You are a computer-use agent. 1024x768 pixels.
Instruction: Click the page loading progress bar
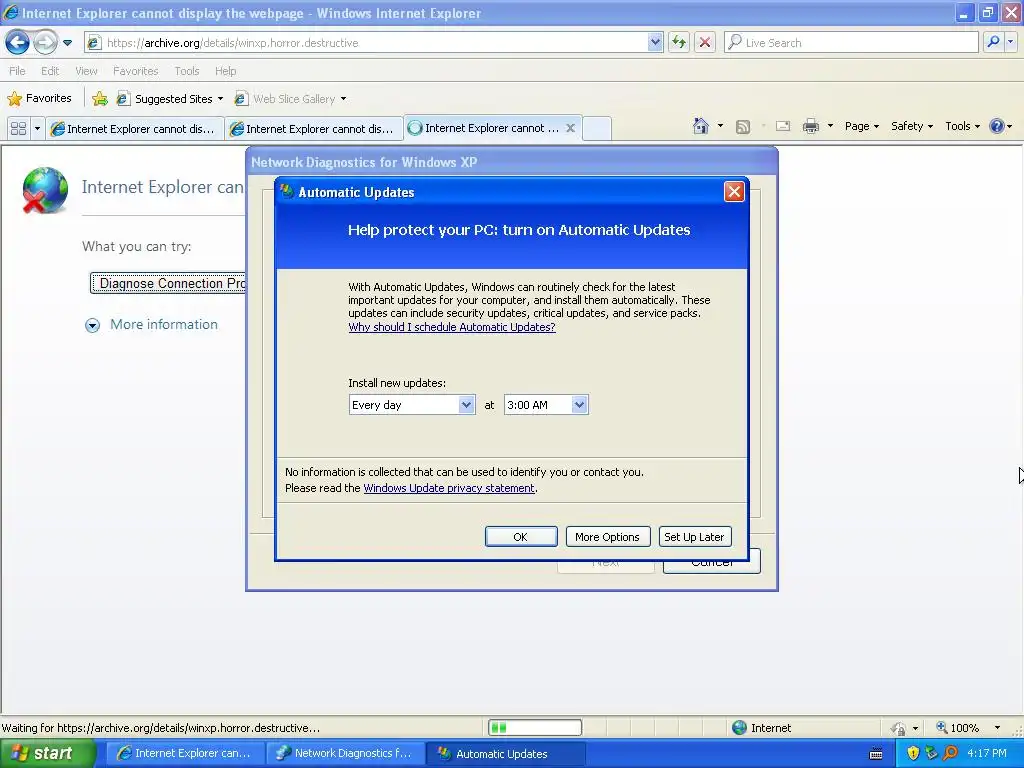pyautogui.click(x=535, y=728)
